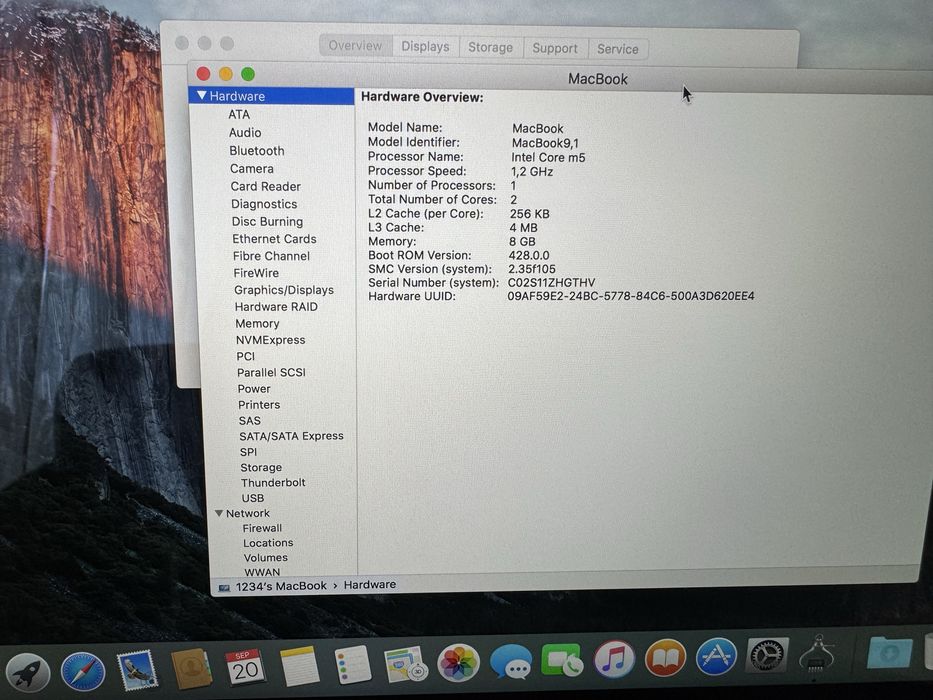Open Mail stamp icon in dock
Image resolution: width=933 pixels, height=700 pixels.
tap(137, 670)
